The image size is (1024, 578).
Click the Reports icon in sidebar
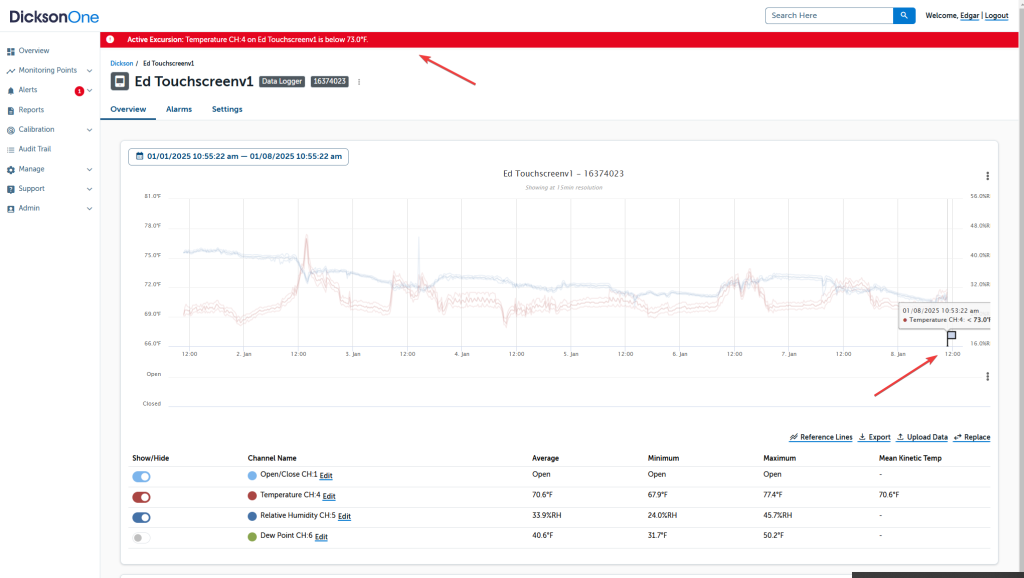pyautogui.click(x=11, y=110)
